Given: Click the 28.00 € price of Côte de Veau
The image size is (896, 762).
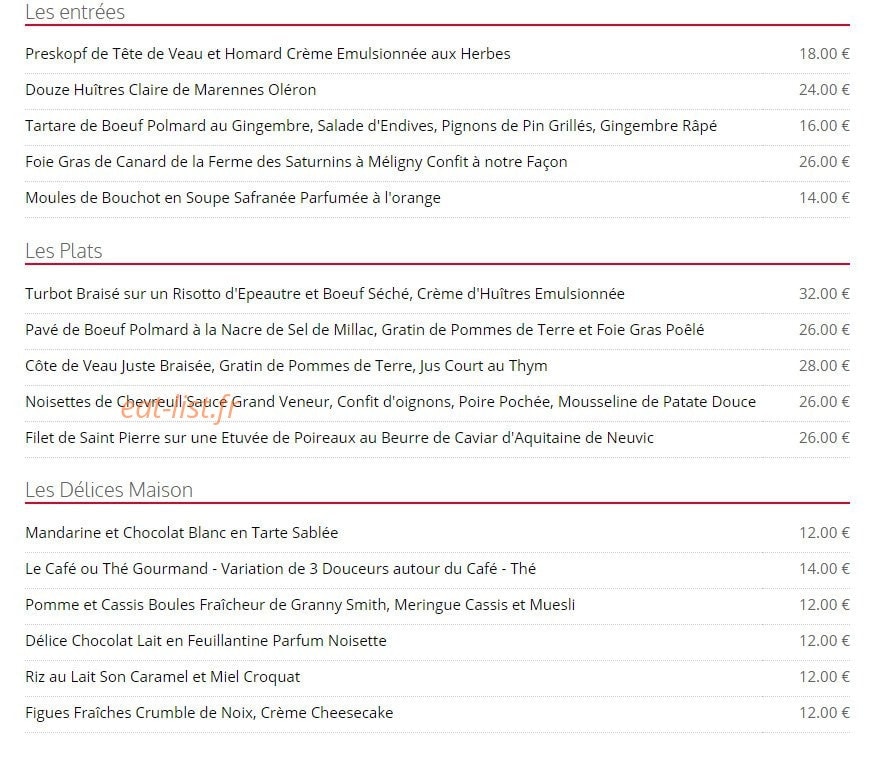Looking at the screenshot, I should pyautogui.click(x=824, y=366).
